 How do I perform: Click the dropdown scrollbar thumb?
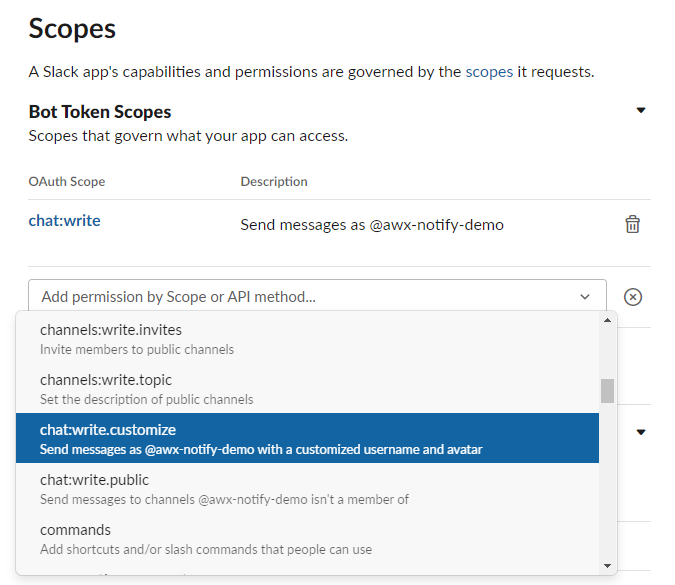[607, 391]
